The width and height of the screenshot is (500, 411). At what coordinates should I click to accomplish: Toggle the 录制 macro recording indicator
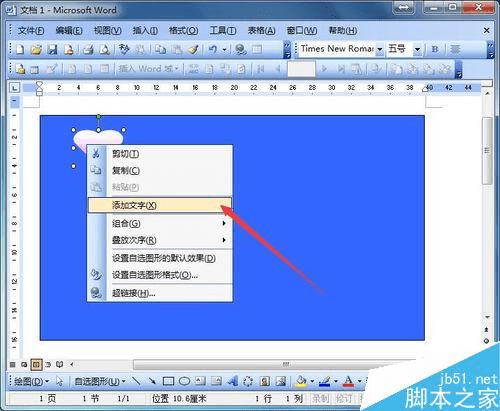(x=320, y=398)
